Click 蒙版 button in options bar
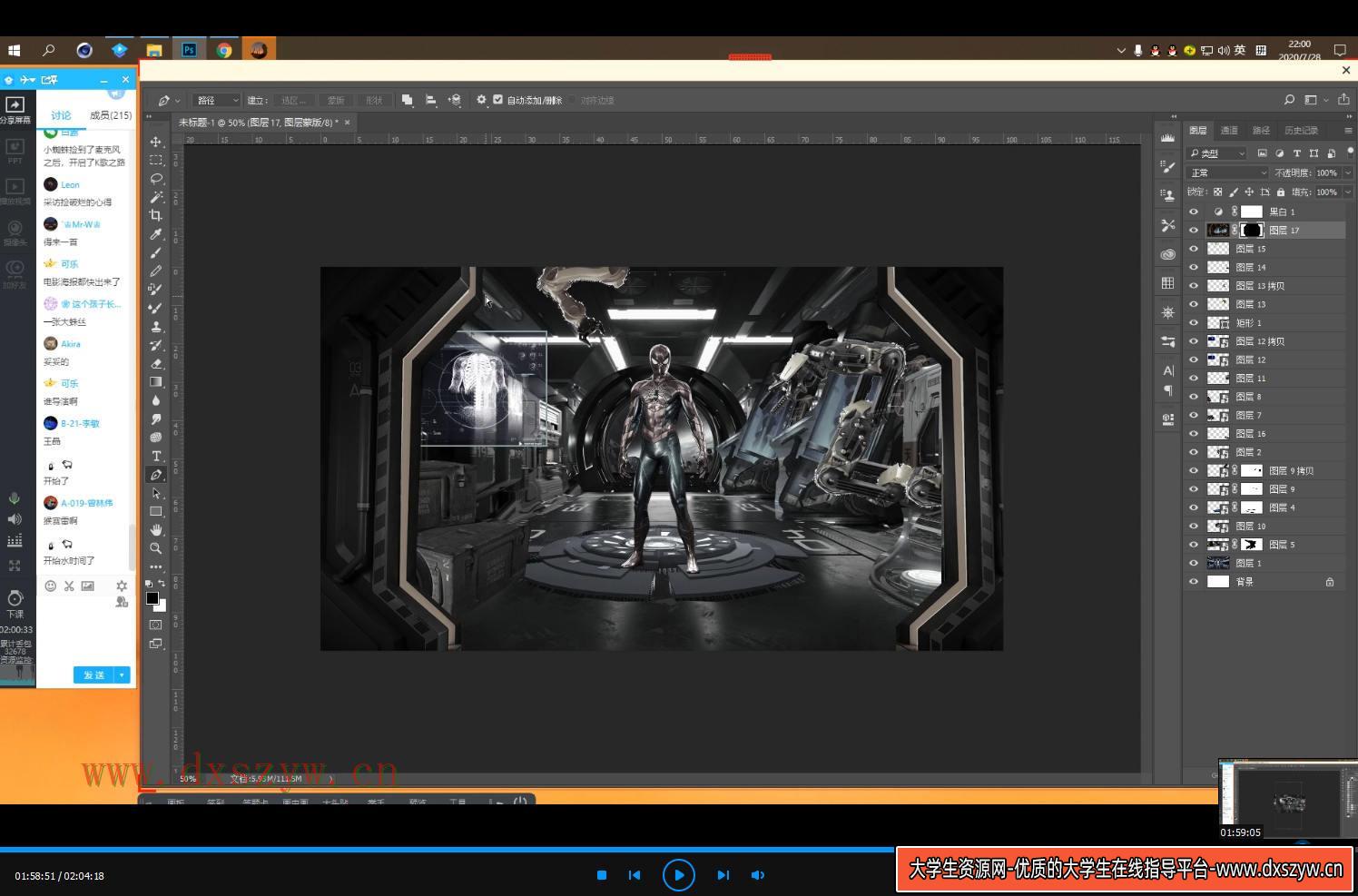 tap(336, 100)
